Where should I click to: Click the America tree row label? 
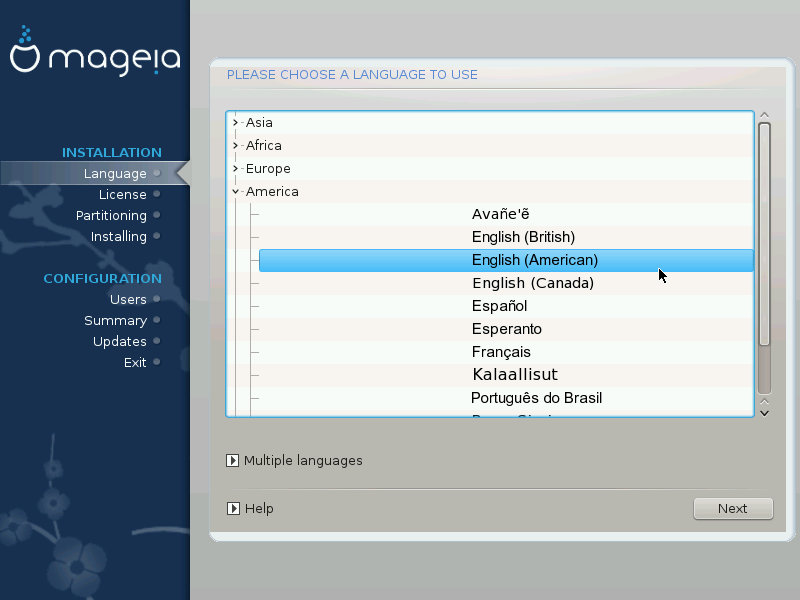[272, 192]
